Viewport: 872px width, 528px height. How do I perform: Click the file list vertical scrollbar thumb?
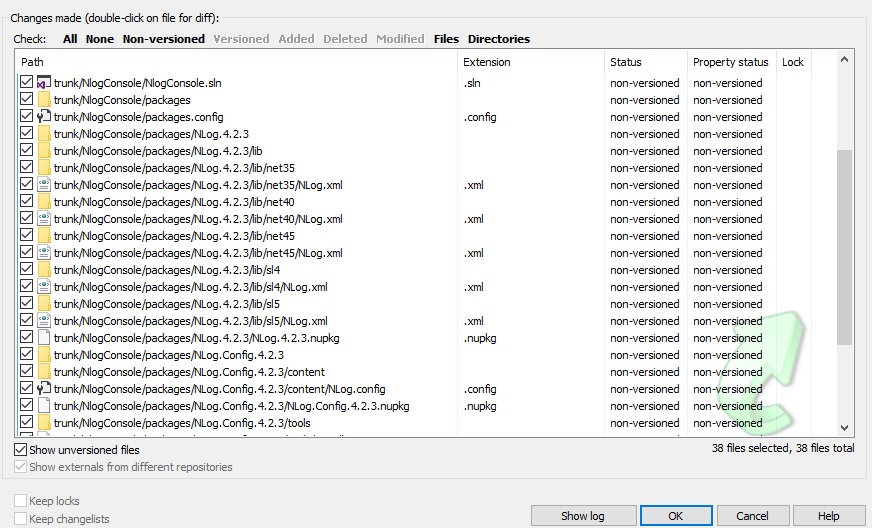844,247
